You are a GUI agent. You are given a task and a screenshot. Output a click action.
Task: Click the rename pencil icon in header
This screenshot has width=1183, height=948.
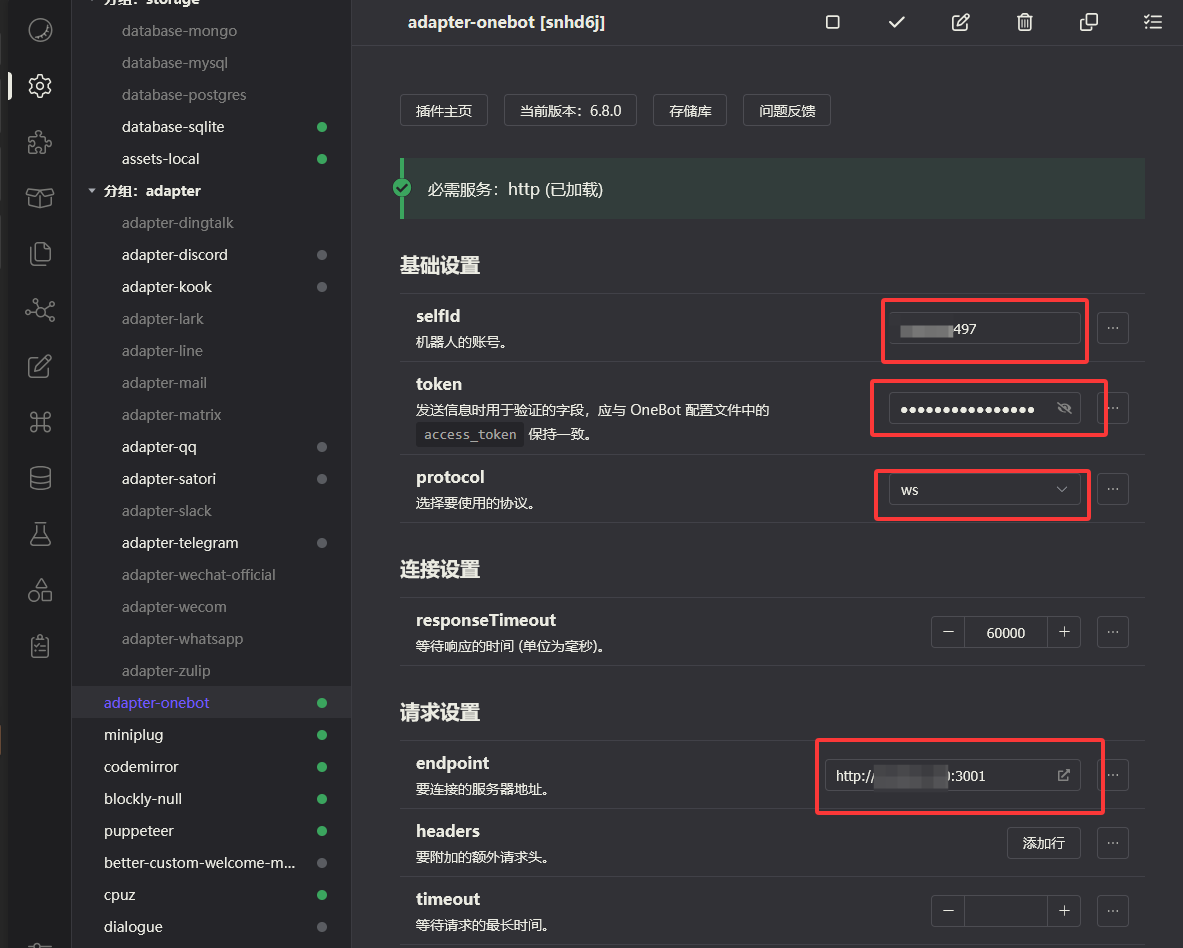click(960, 22)
